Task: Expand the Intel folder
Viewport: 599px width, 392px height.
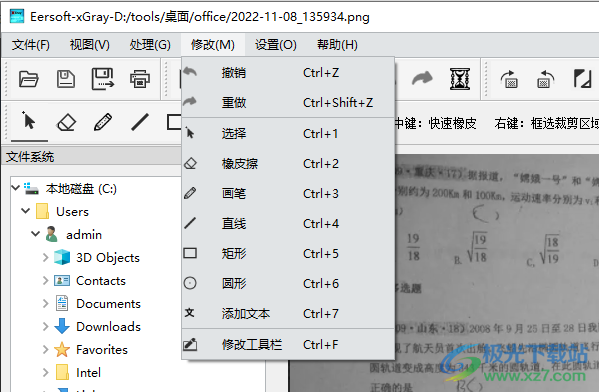Action: tap(45, 372)
